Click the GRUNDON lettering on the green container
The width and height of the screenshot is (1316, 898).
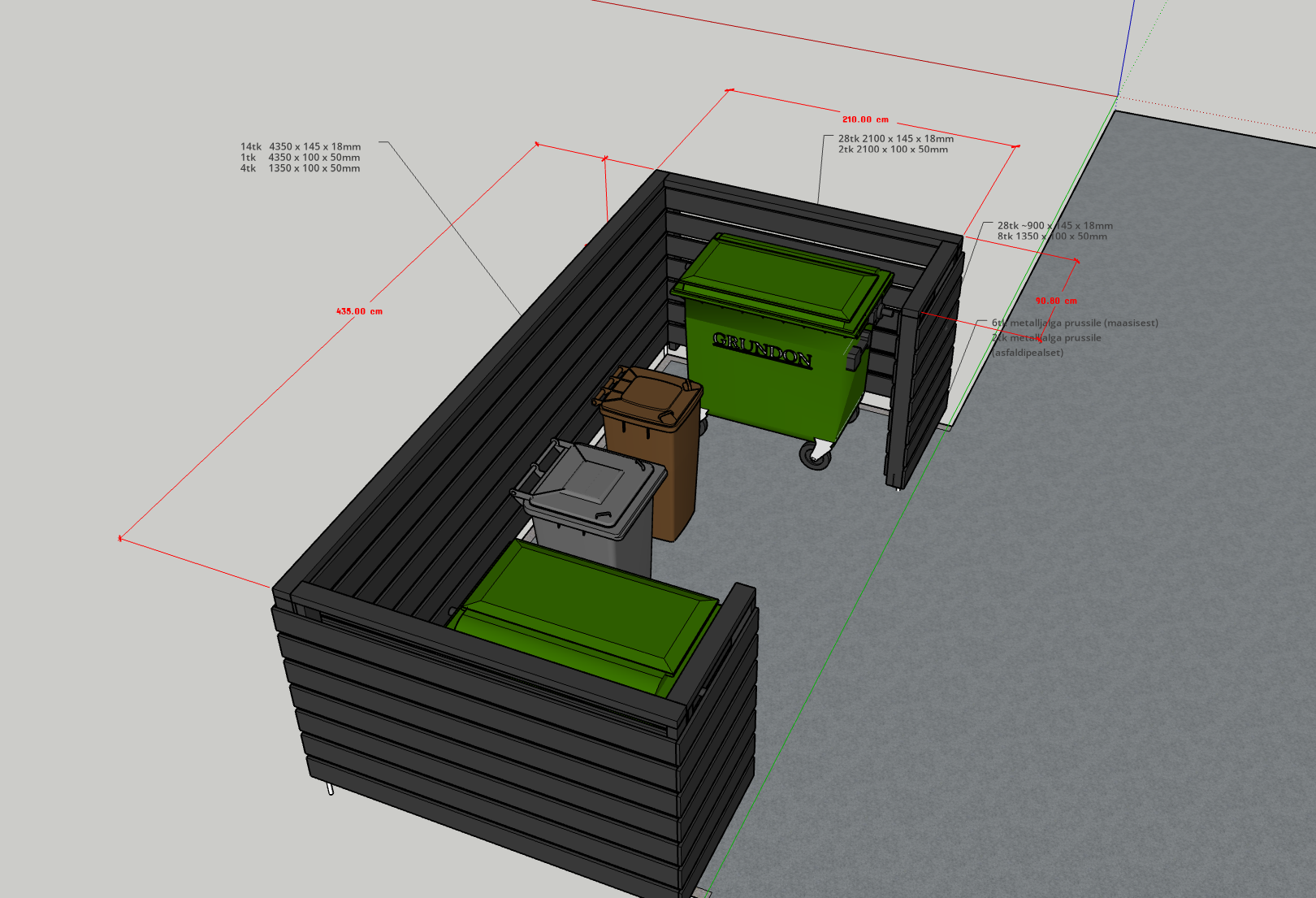pos(762,350)
